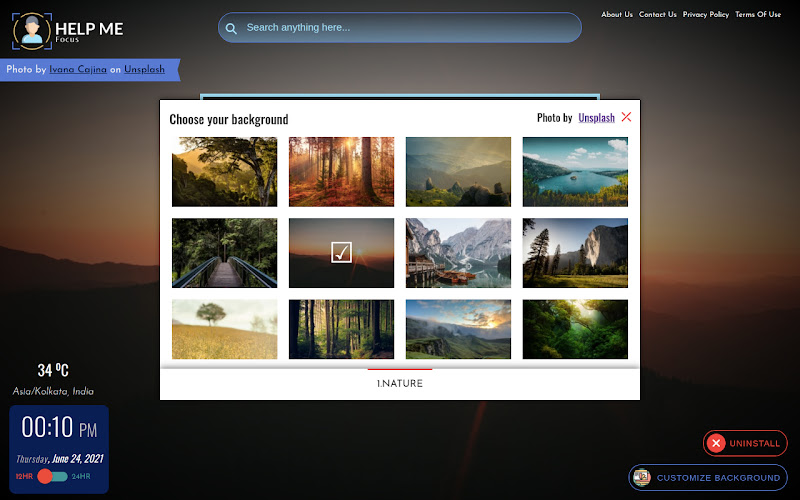Select the cloudy green cliffs sunset thumbnail
The width and height of the screenshot is (800, 500).
click(458, 329)
